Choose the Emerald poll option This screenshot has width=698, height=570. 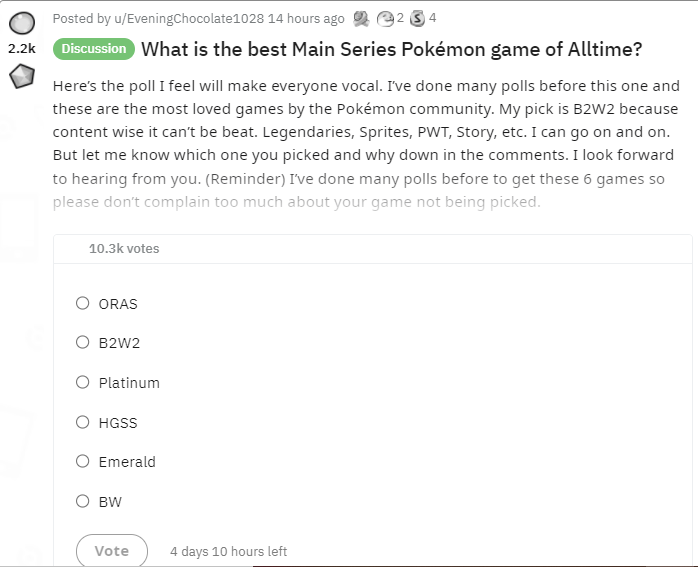[x=83, y=461]
